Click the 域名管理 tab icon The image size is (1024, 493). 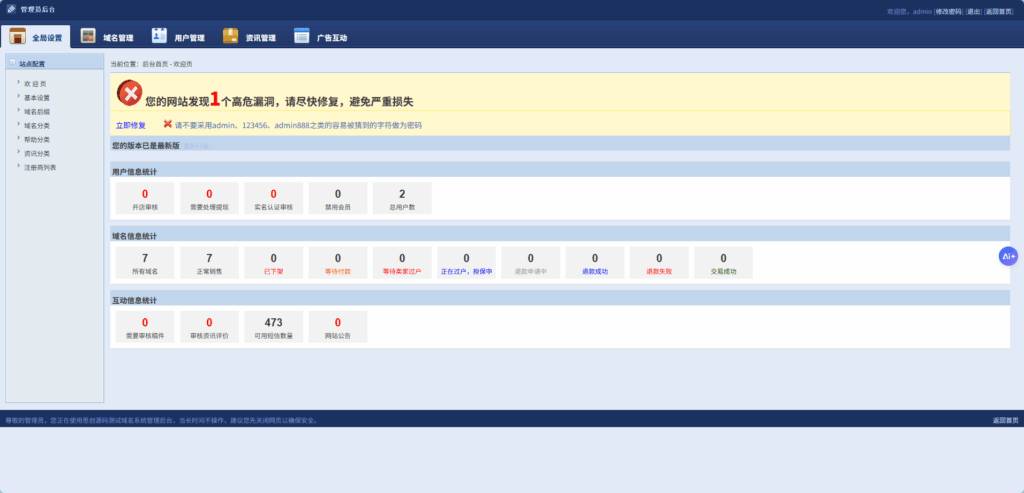tap(88, 37)
